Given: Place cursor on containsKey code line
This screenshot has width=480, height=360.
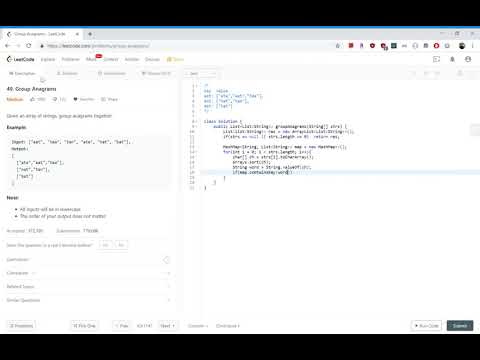Looking at the screenshot, I should coord(262,172).
